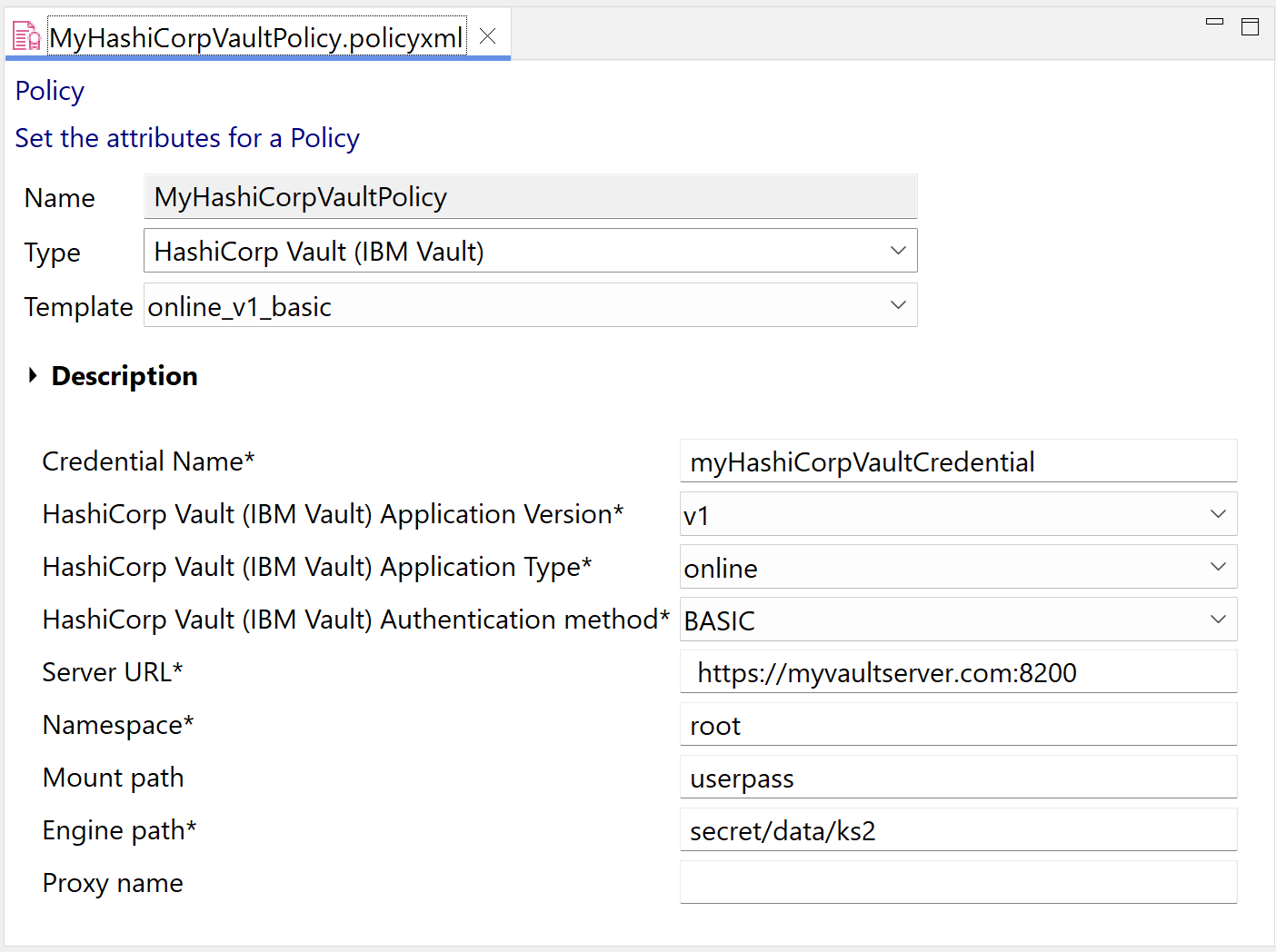Click the Authentication method label text
The width and height of the screenshot is (1276, 952).
356,620
